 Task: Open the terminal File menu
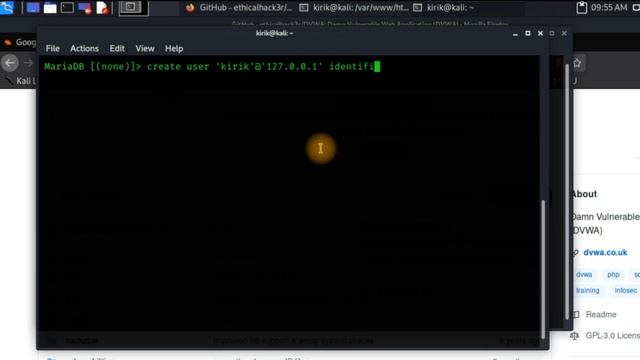[53, 49]
